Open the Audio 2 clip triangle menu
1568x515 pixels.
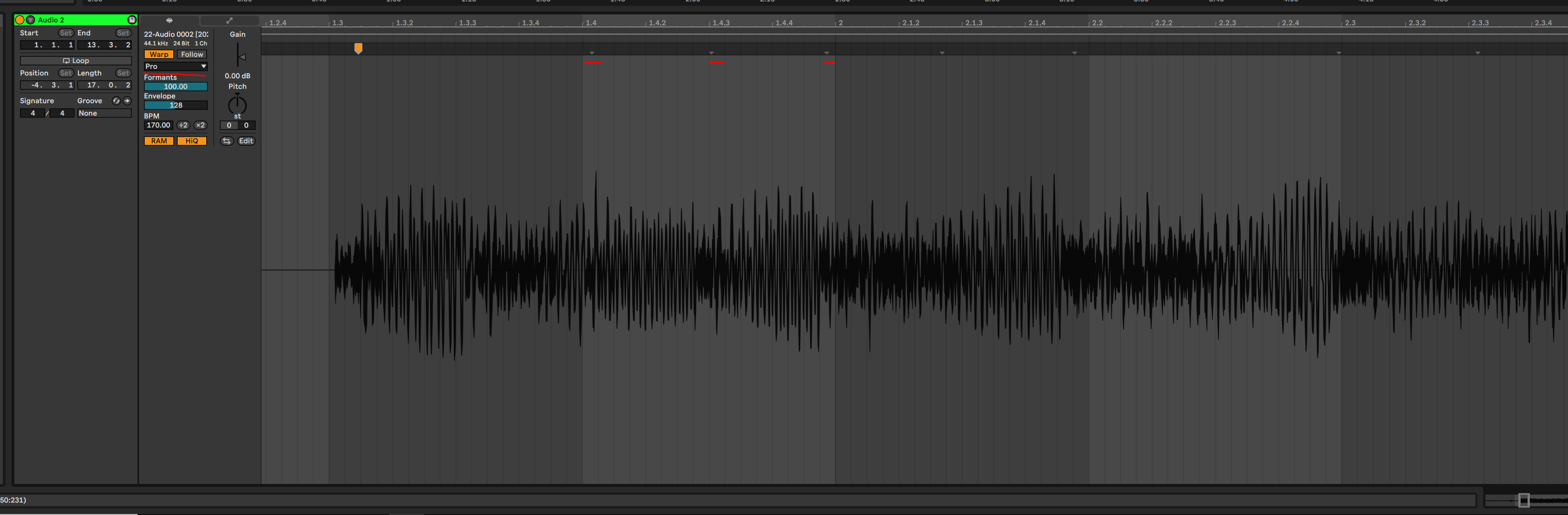31,20
